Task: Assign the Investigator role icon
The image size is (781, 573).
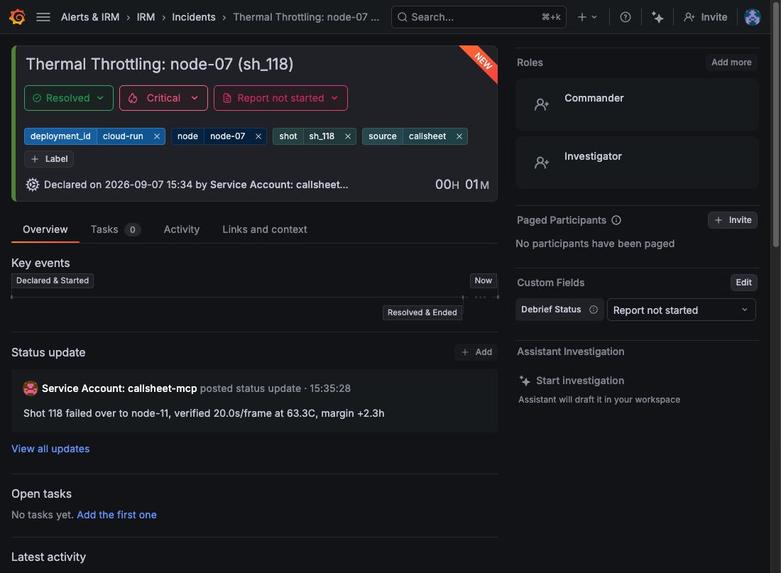Action: [541, 162]
